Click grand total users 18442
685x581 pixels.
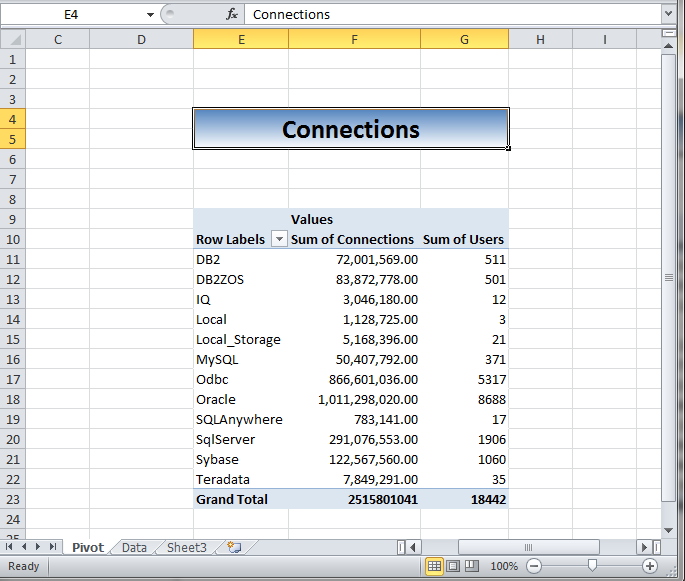click(x=488, y=499)
